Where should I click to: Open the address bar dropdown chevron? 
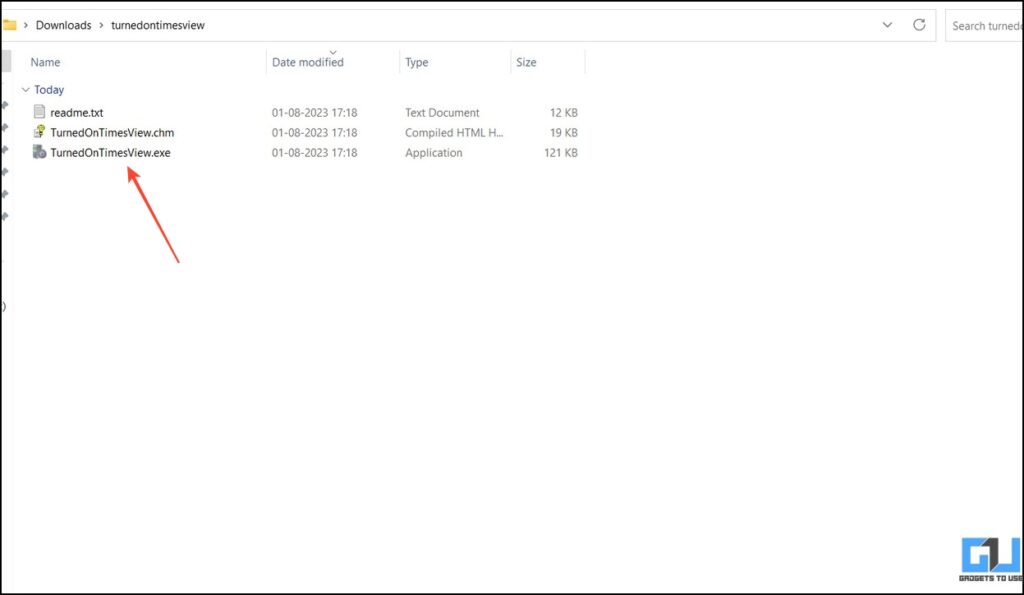tap(887, 25)
